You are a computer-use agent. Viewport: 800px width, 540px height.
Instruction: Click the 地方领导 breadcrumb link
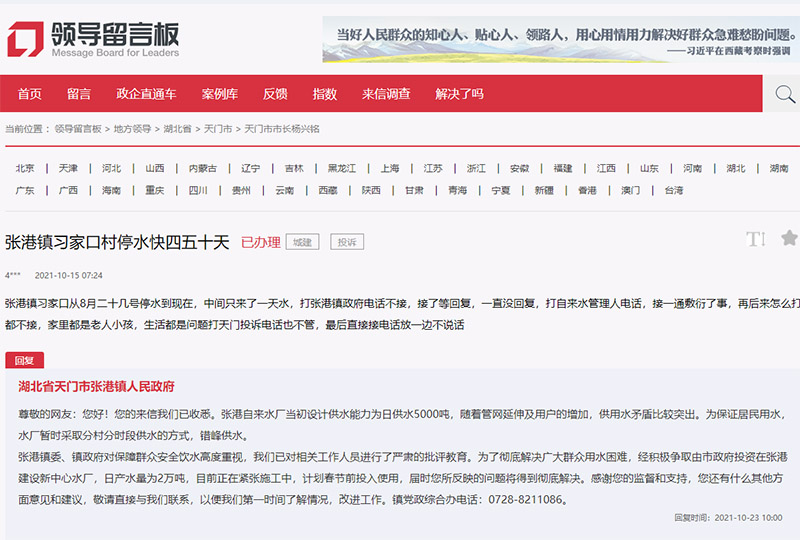click(x=132, y=129)
